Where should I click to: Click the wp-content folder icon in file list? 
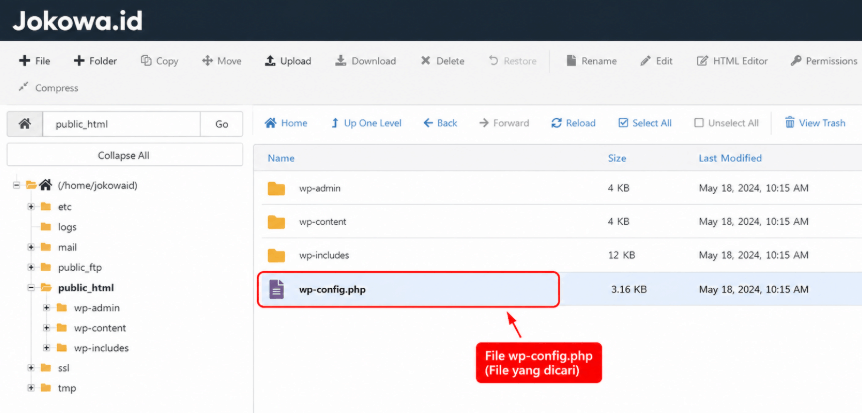[276, 222]
